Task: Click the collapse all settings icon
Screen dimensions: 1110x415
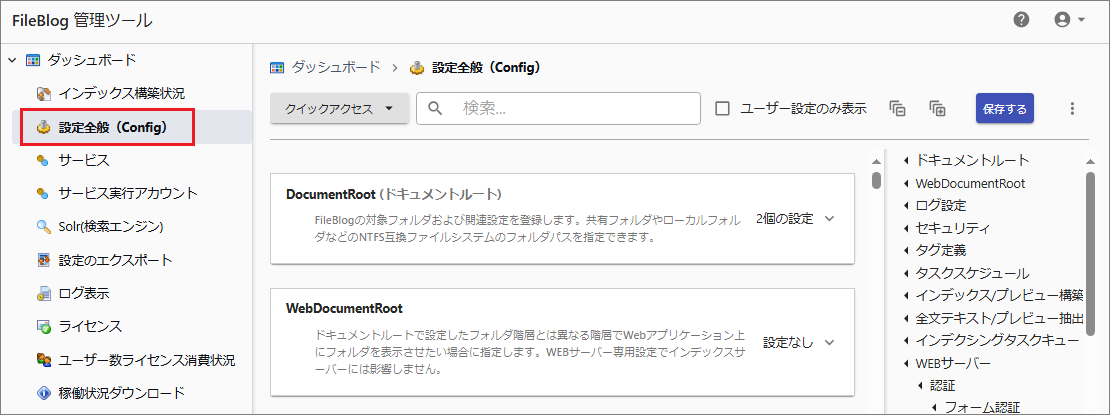Action: point(897,108)
